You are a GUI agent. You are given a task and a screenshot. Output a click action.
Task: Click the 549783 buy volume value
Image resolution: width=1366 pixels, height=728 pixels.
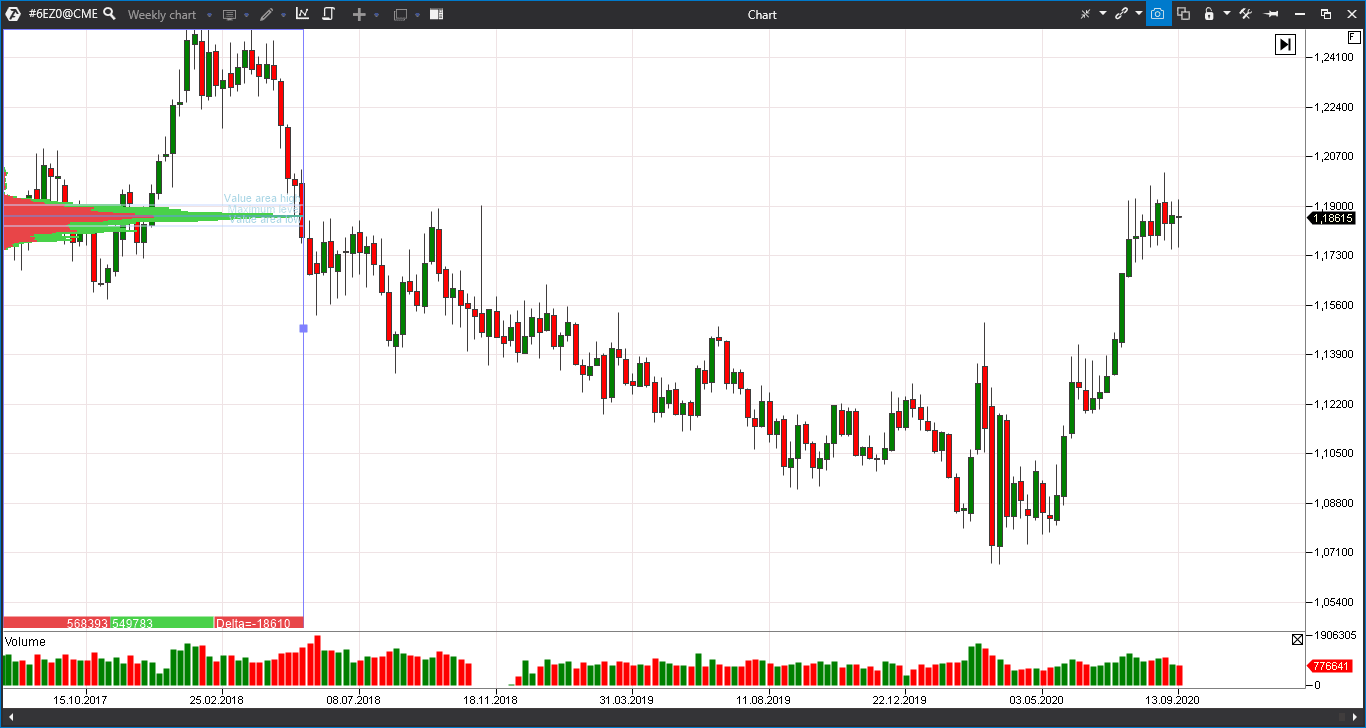click(x=133, y=623)
